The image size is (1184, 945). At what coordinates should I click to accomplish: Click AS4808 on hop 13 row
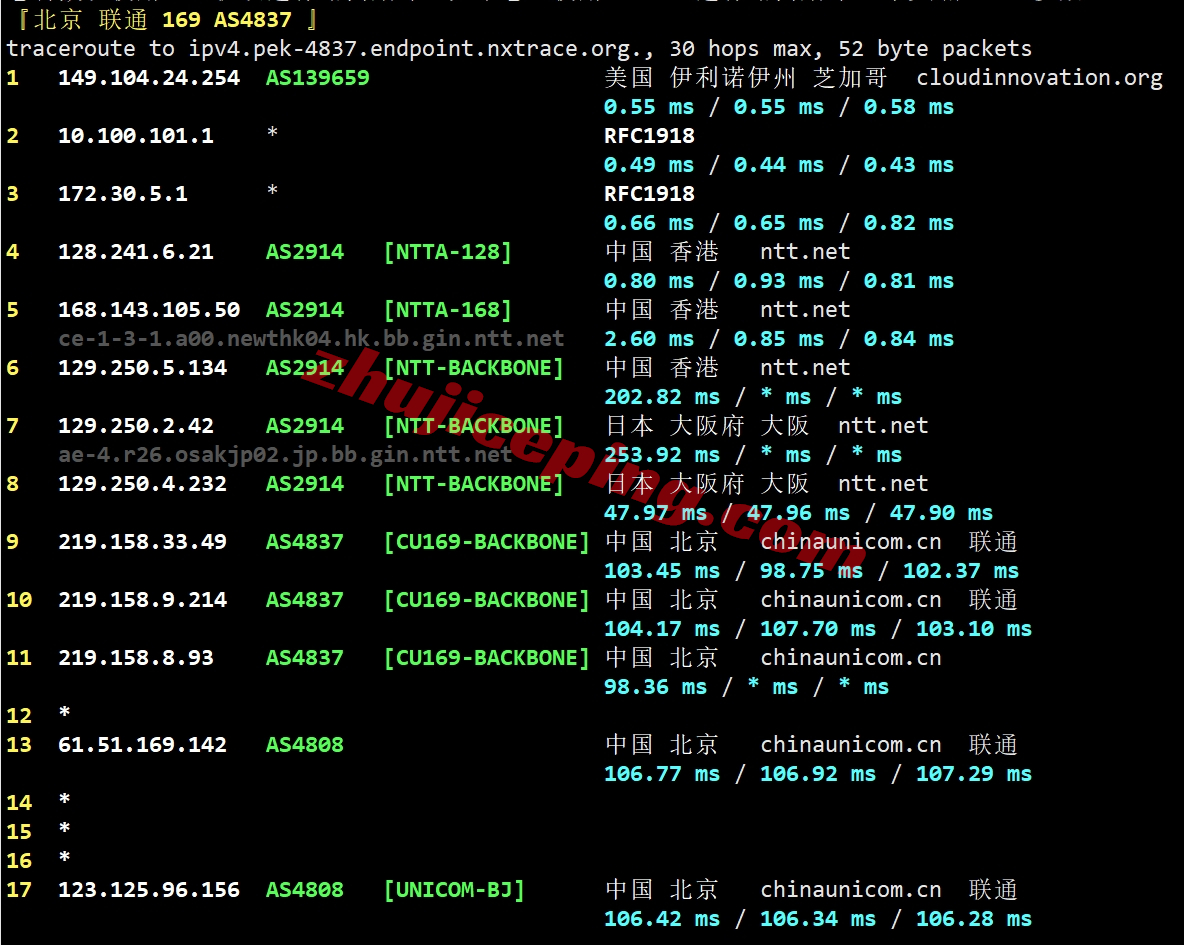coord(304,745)
